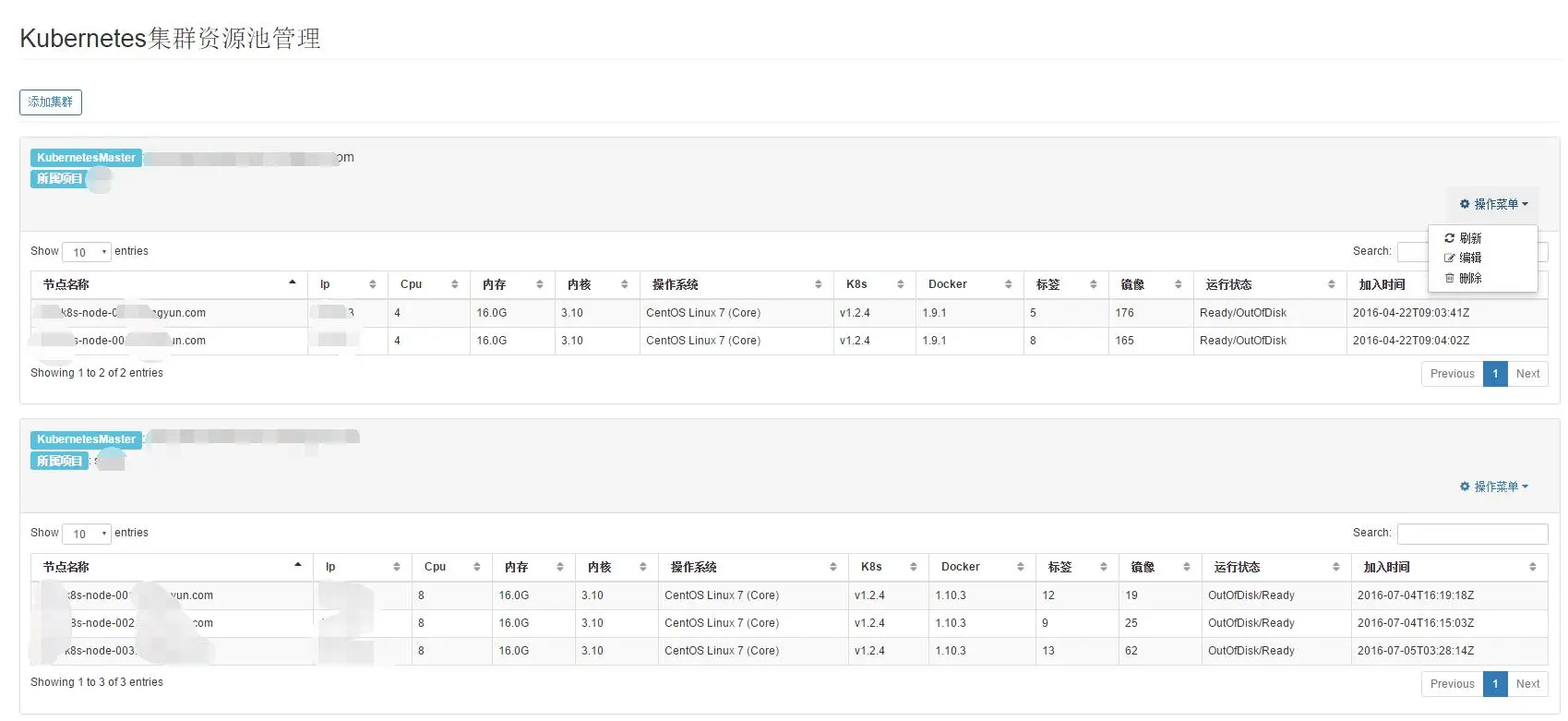Click the first cluster's KubernetesMaster label

(x=86, y=158)
